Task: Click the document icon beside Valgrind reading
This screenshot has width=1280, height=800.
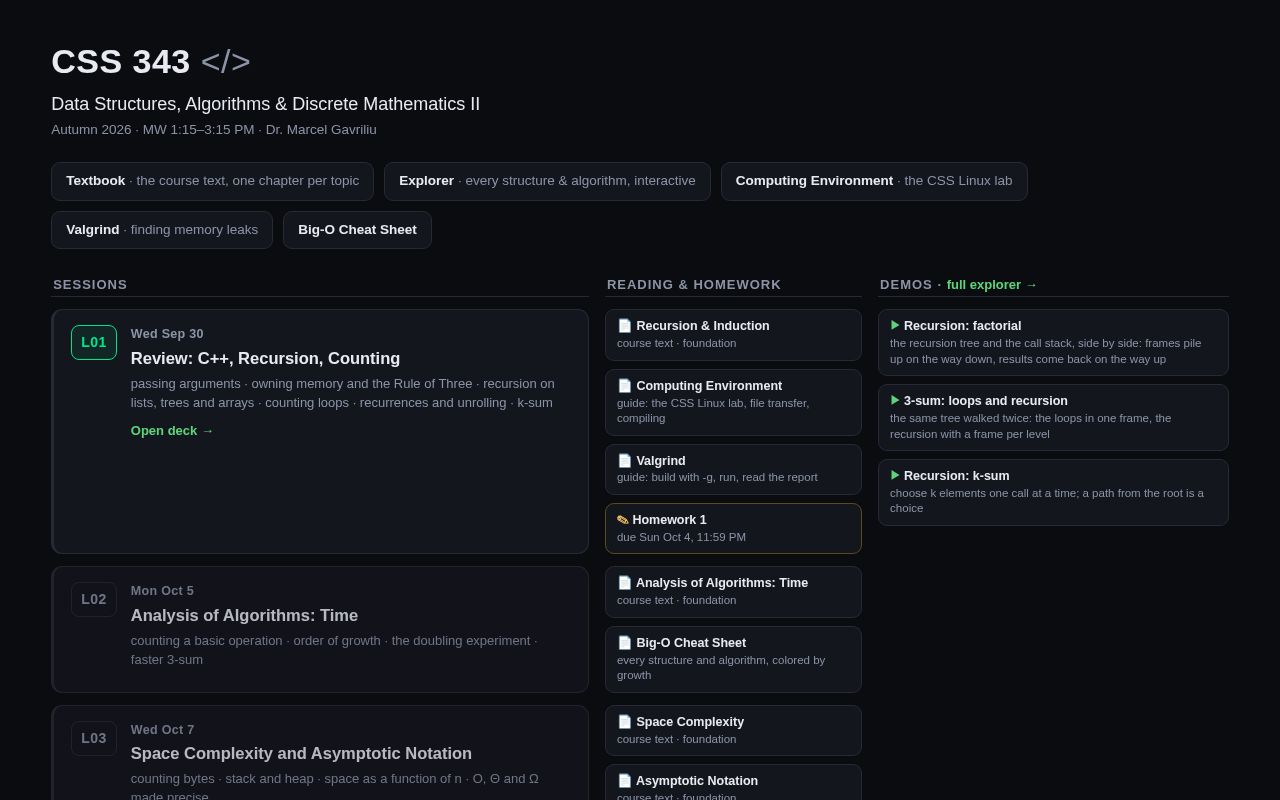Action: point(624,461)
